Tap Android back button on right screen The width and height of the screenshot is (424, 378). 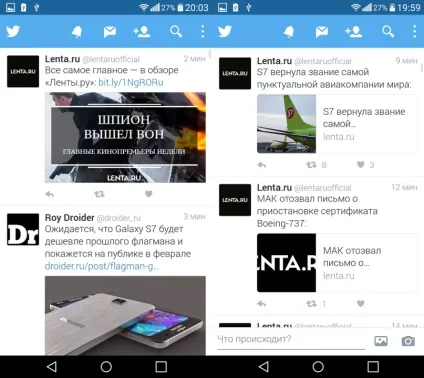[x=264, y=367]
